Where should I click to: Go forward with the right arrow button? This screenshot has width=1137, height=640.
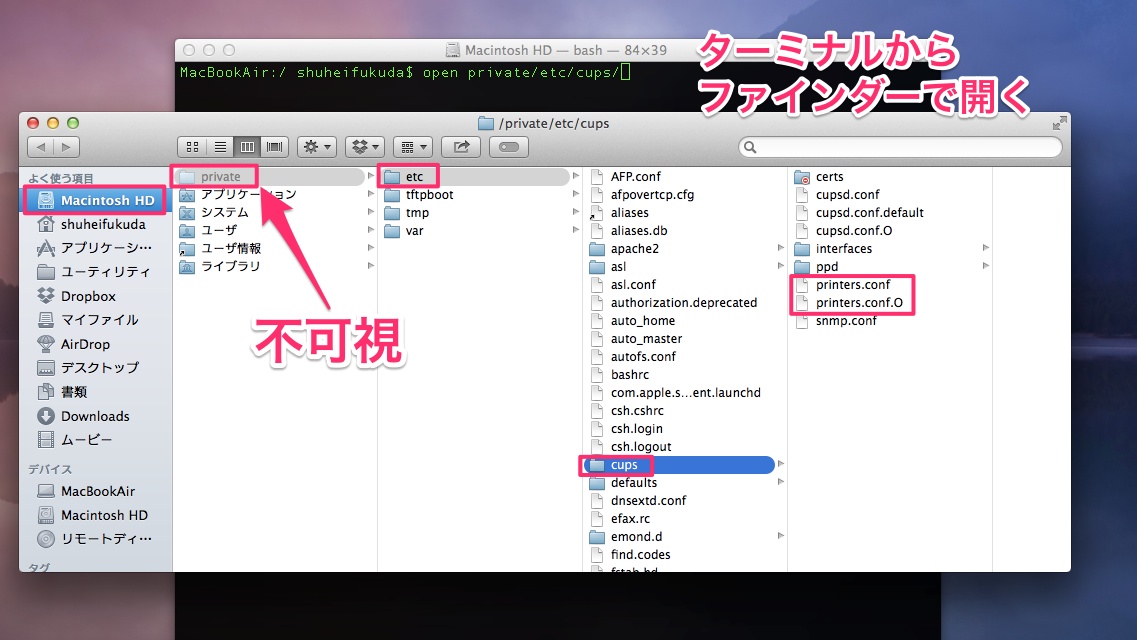pyautogui.click(x=67, y=147)
